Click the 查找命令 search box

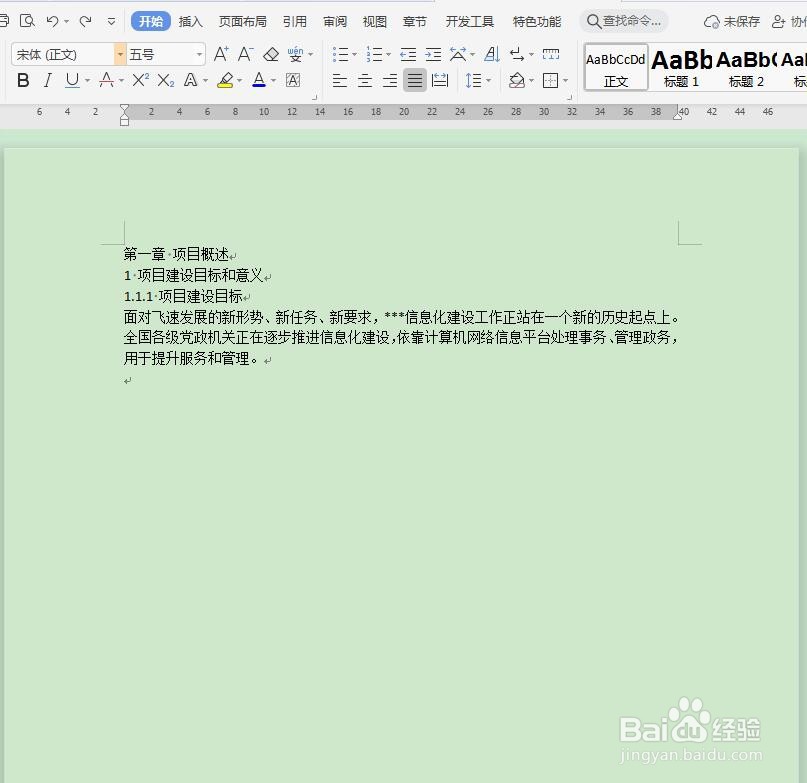624,21
